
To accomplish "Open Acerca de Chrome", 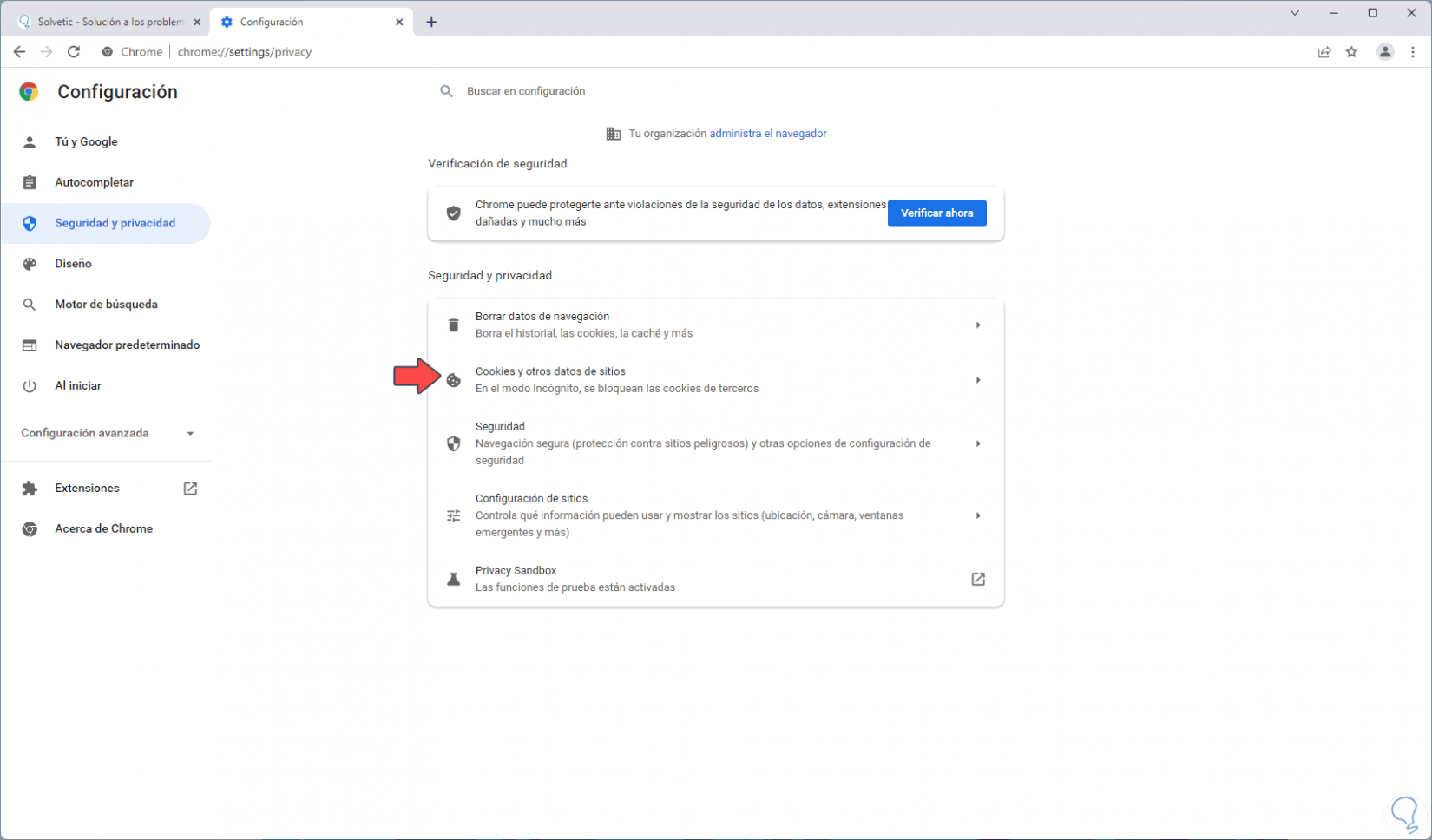I will [106, 529].
